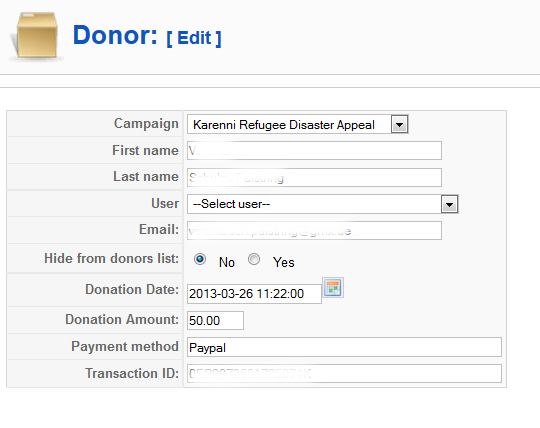This screenshot has height=428, width=540.
Task: Click the First name text field
Action: point(314,150)
